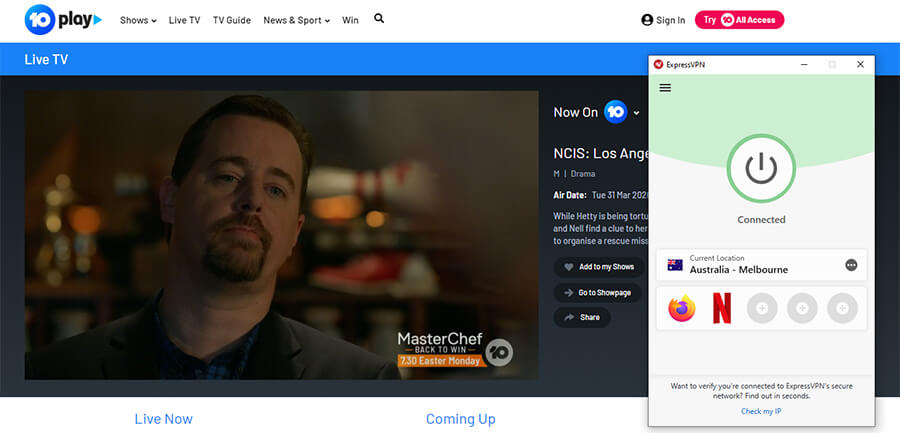Image resolution: width=900 pixels, height=433 pixels.
Task: Open the search magnifier icon
Action: tap(379, 18)
